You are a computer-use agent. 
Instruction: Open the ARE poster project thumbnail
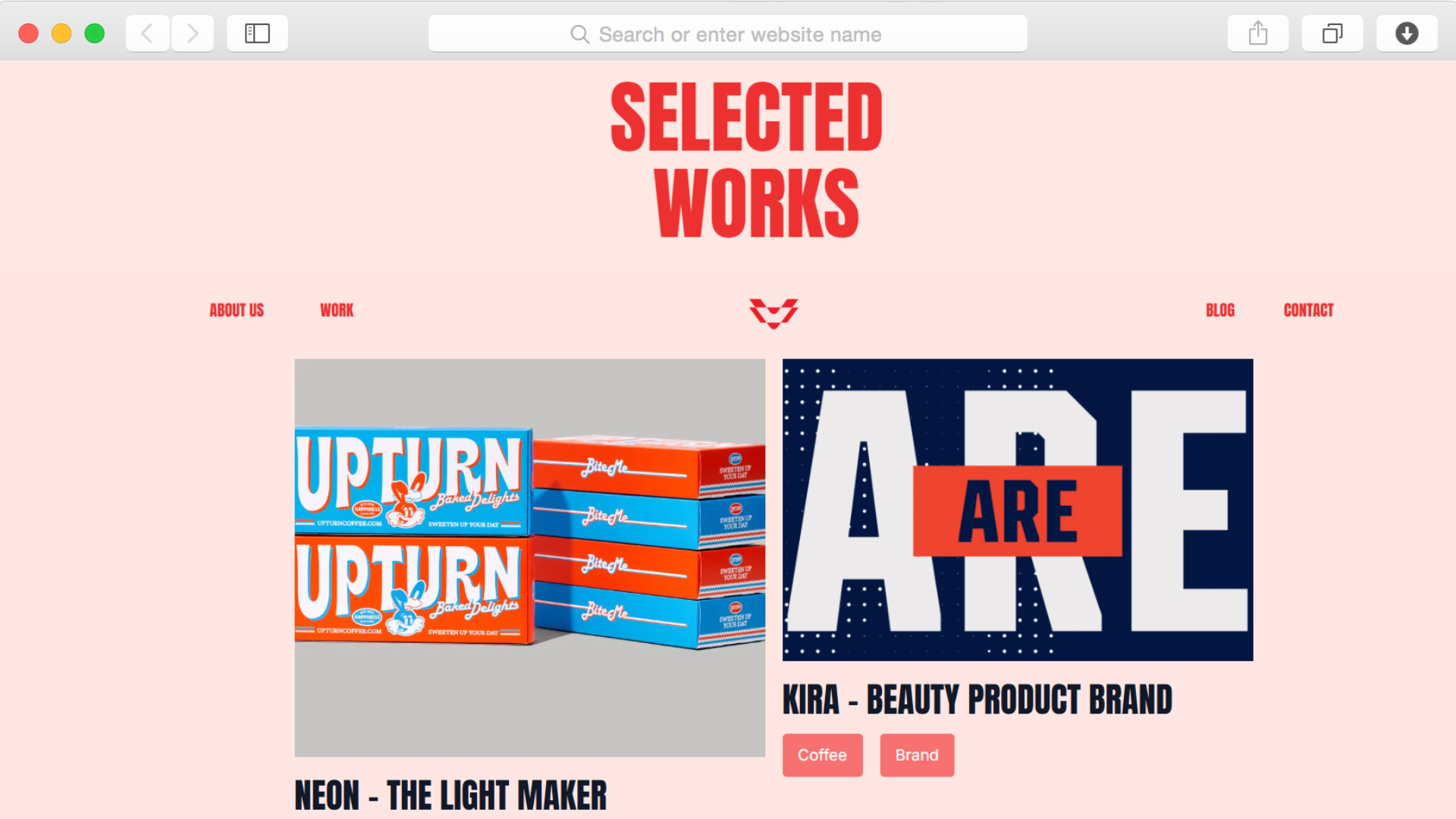pos(1018,510)
